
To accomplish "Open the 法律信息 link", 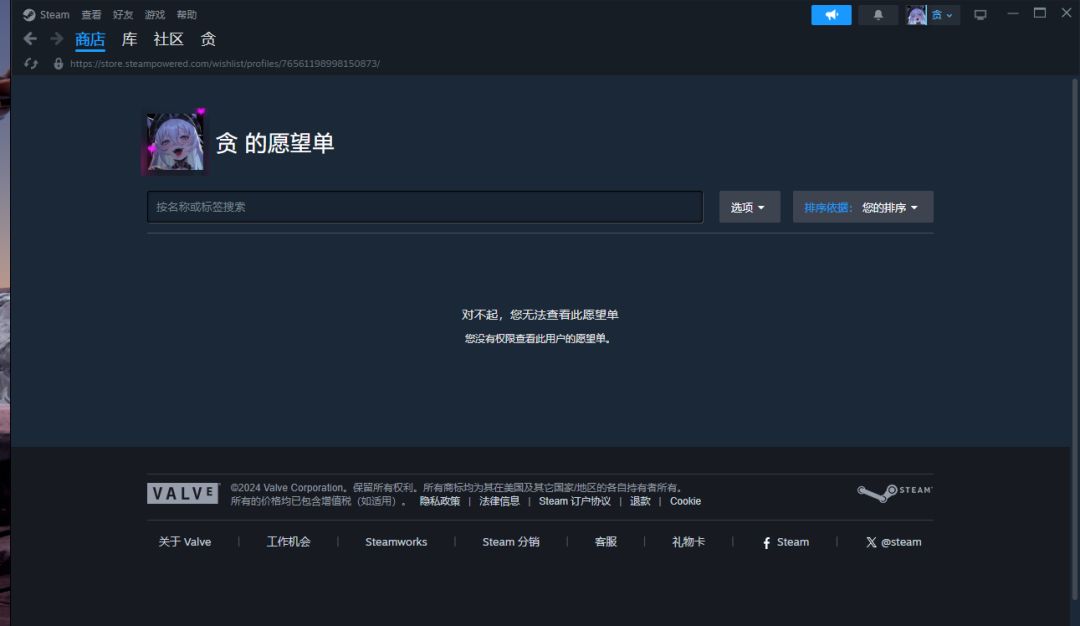I will coord(499,501).
